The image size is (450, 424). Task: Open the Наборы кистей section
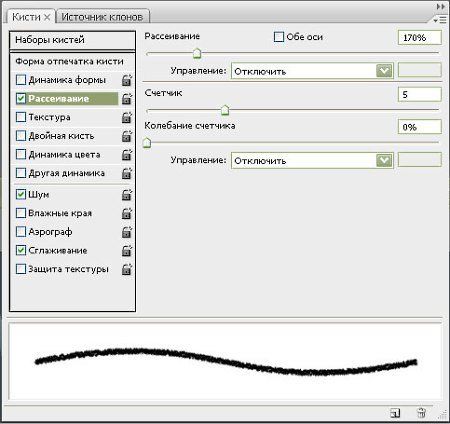coord(72,40)
